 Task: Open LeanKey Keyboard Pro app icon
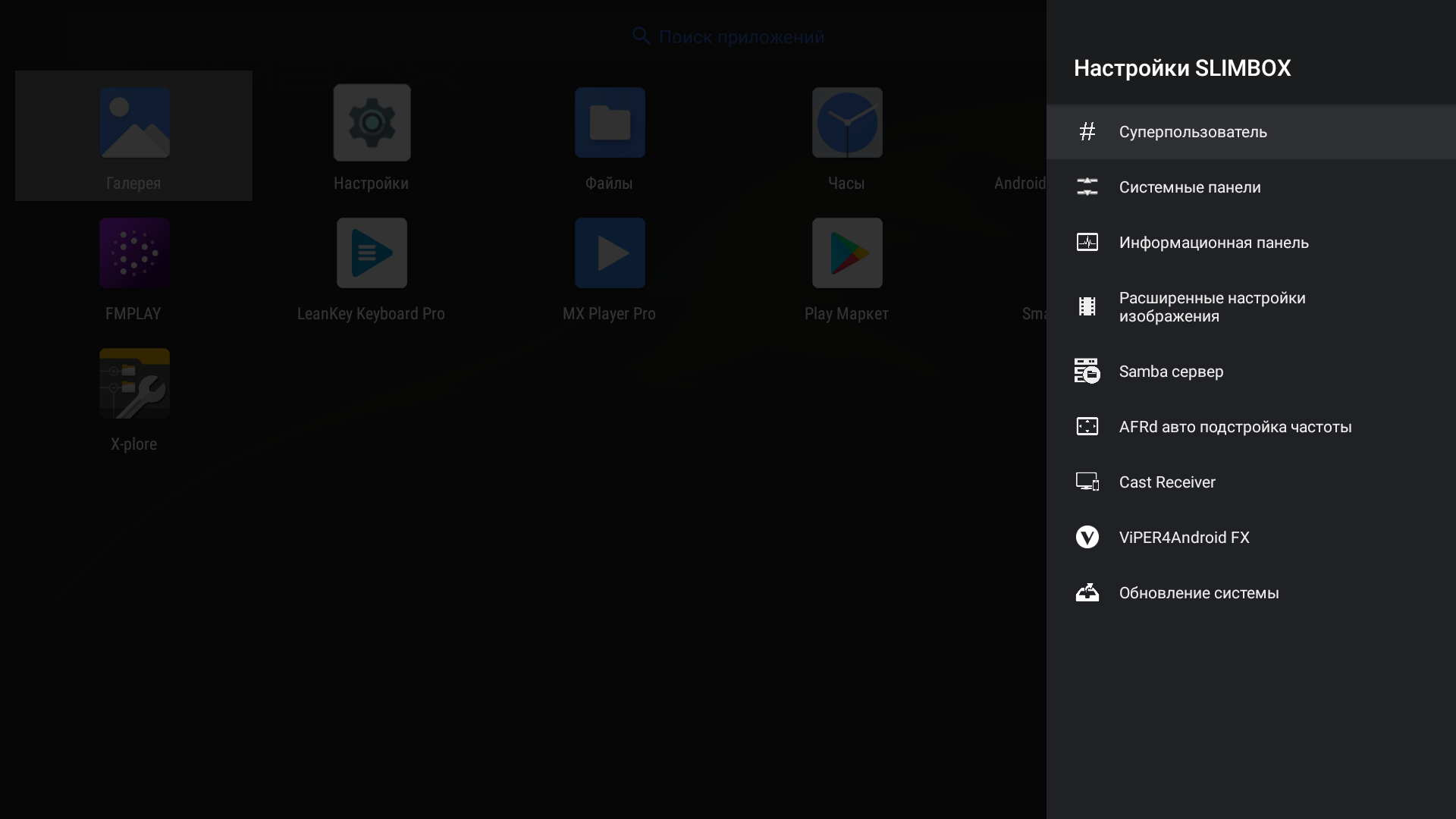point(372,253)
